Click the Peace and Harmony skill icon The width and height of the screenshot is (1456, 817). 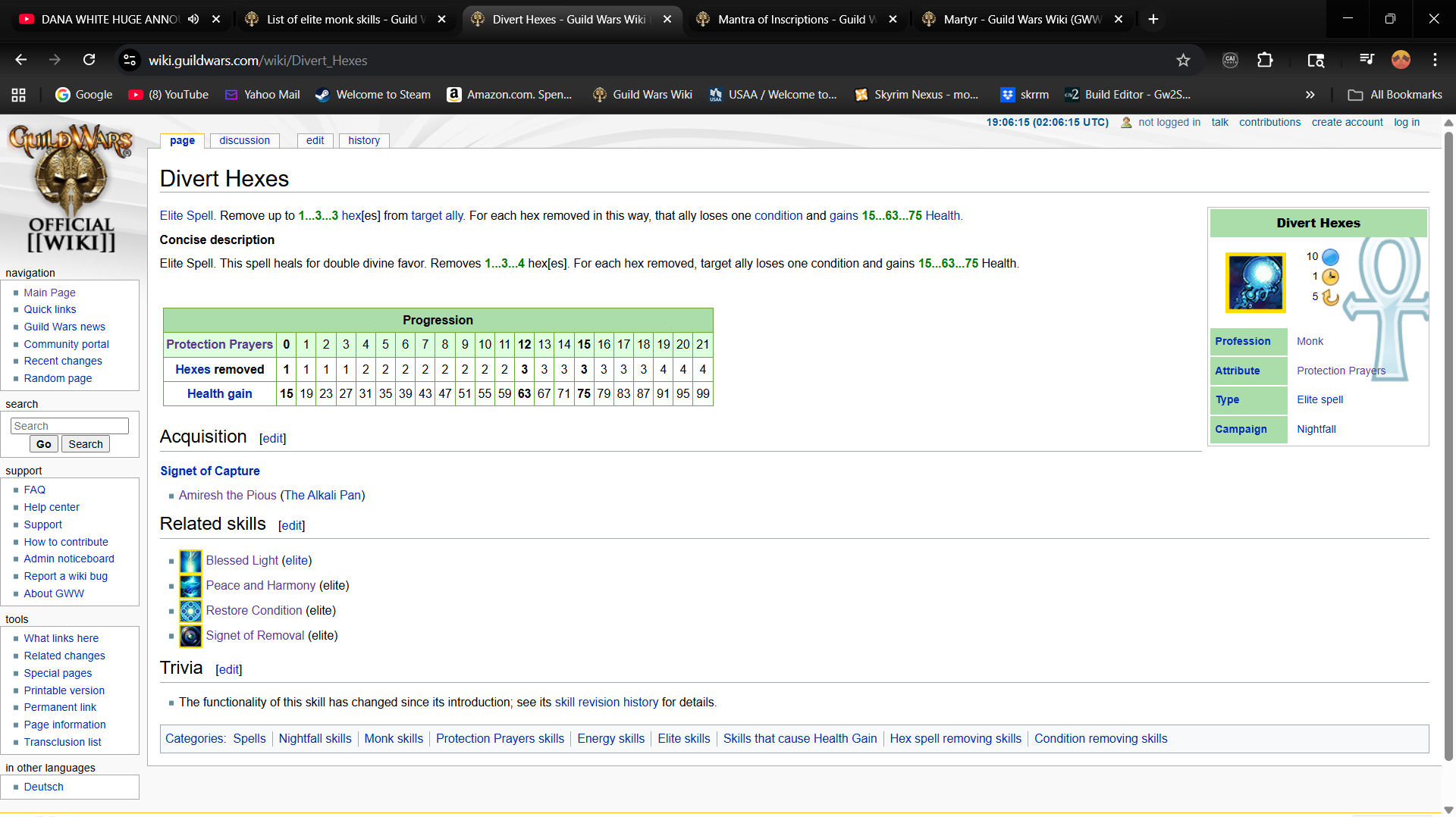[x=190, y=586]
